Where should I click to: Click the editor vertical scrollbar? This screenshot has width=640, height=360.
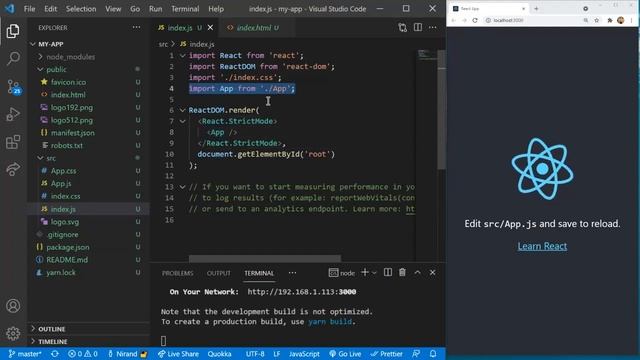pyautogui.click(x=442, y=109)
